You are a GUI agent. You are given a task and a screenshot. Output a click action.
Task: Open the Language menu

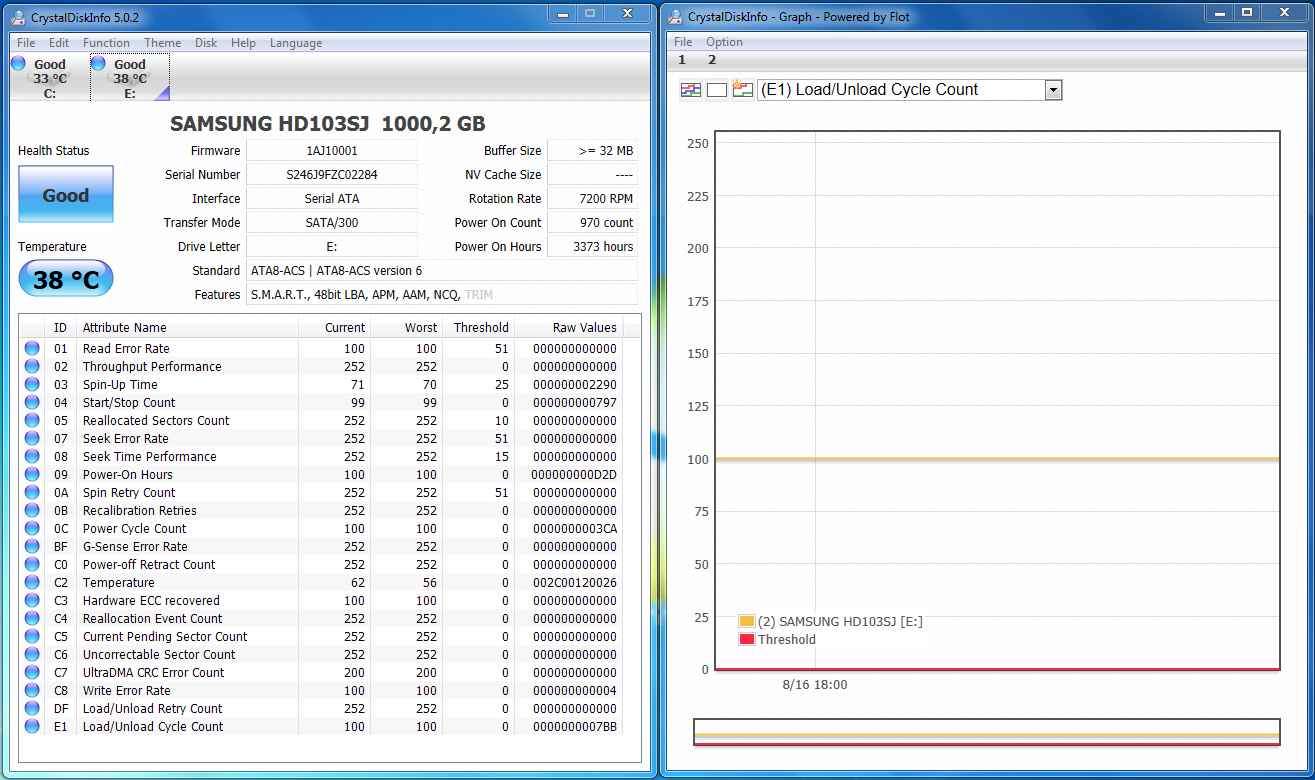pos(296,43)
